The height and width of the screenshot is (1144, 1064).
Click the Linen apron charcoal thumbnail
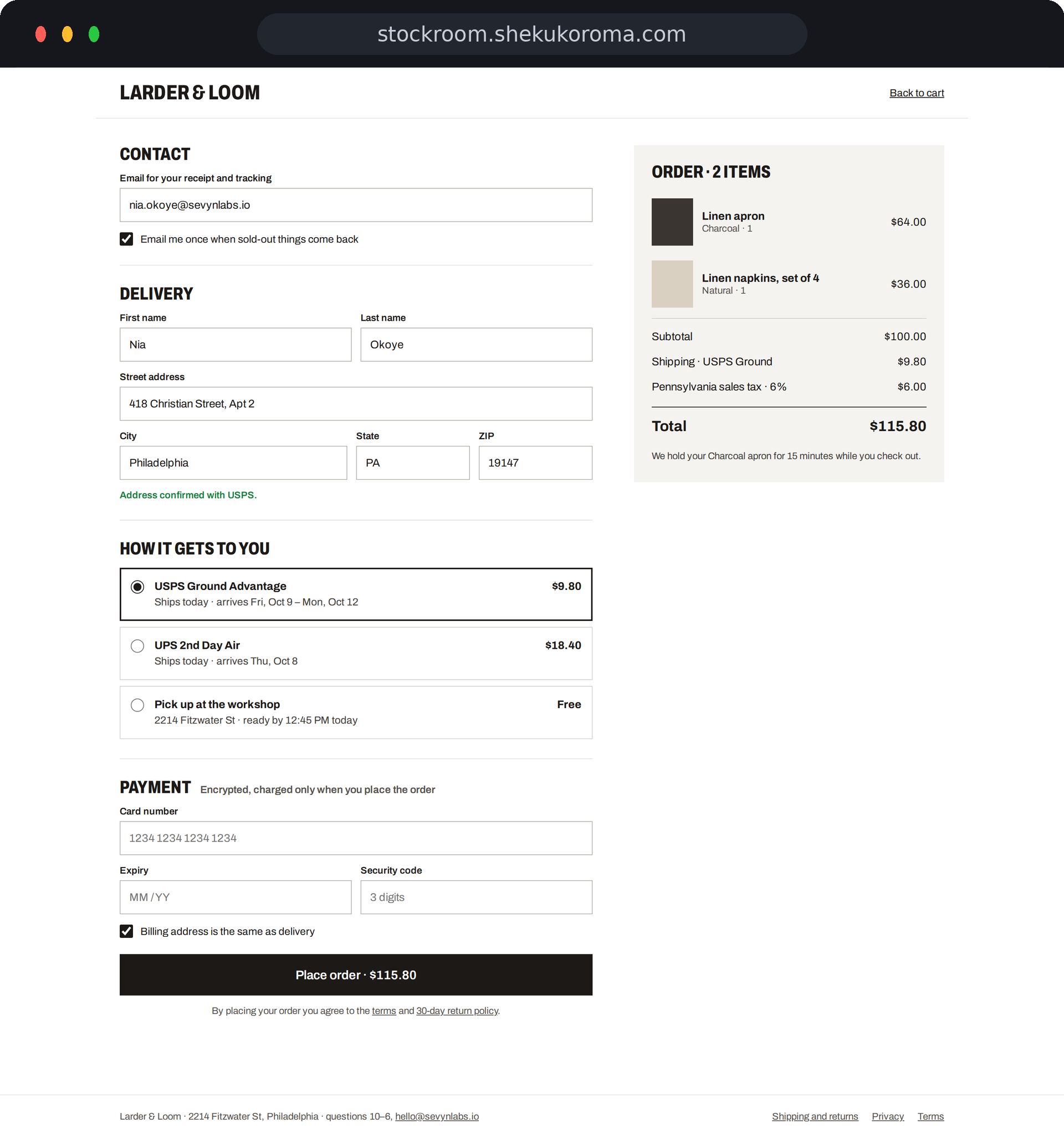tap(672, 222)
